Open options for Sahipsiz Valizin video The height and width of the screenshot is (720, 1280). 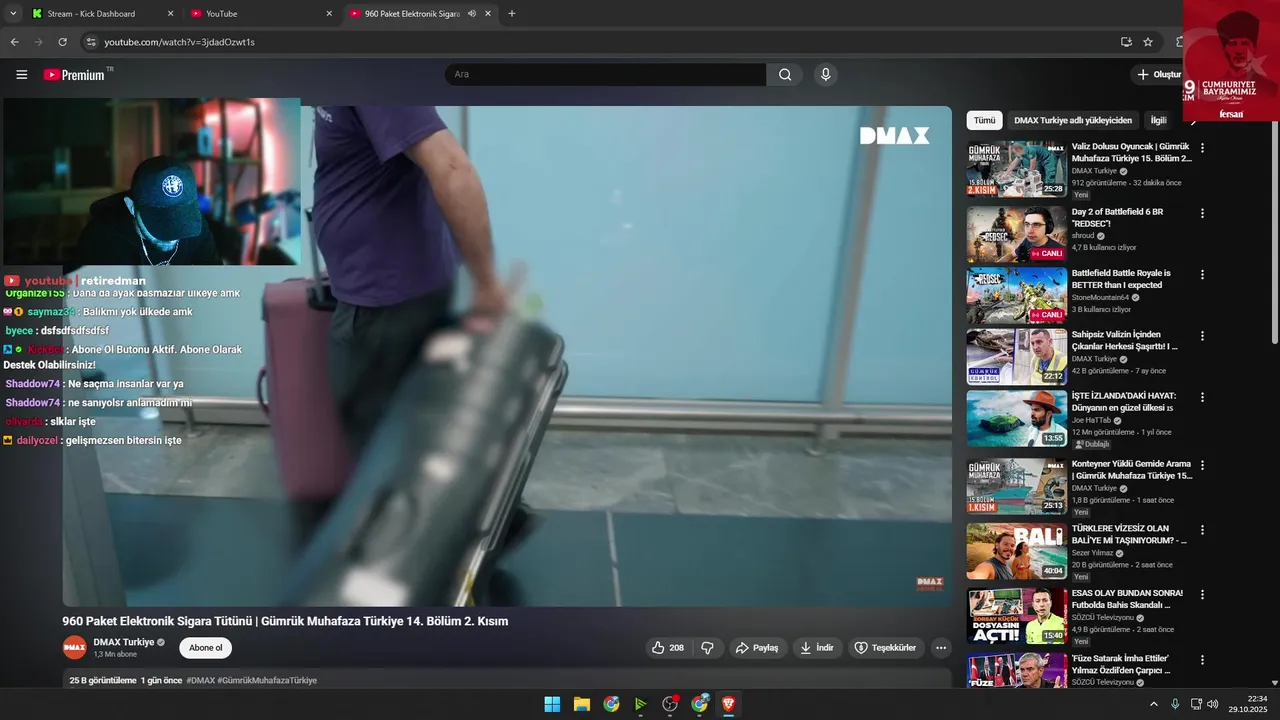click(x=1202, y=336)
